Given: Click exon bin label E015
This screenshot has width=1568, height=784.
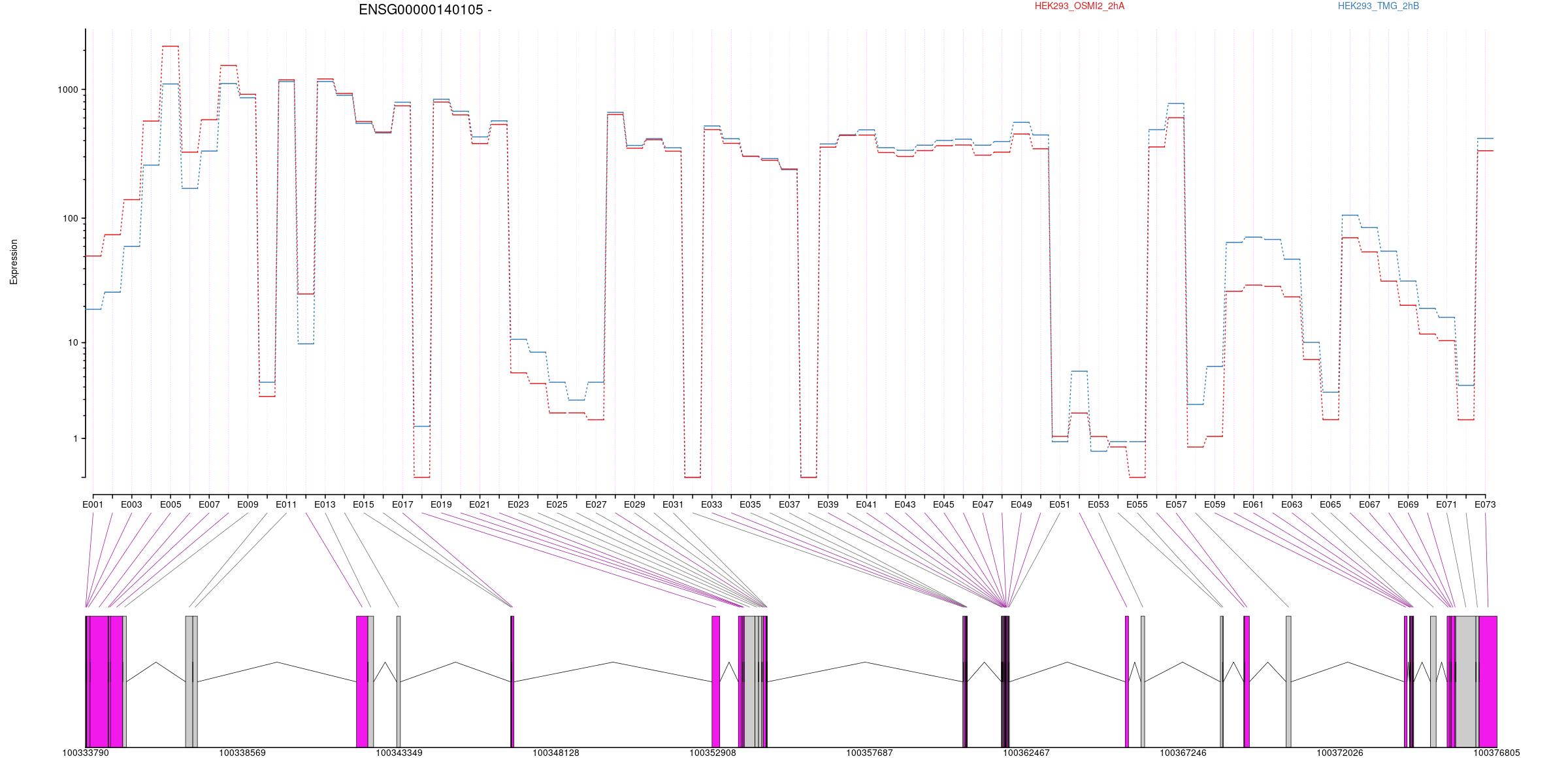Looking at the screenshot, I should click(363, 504).
